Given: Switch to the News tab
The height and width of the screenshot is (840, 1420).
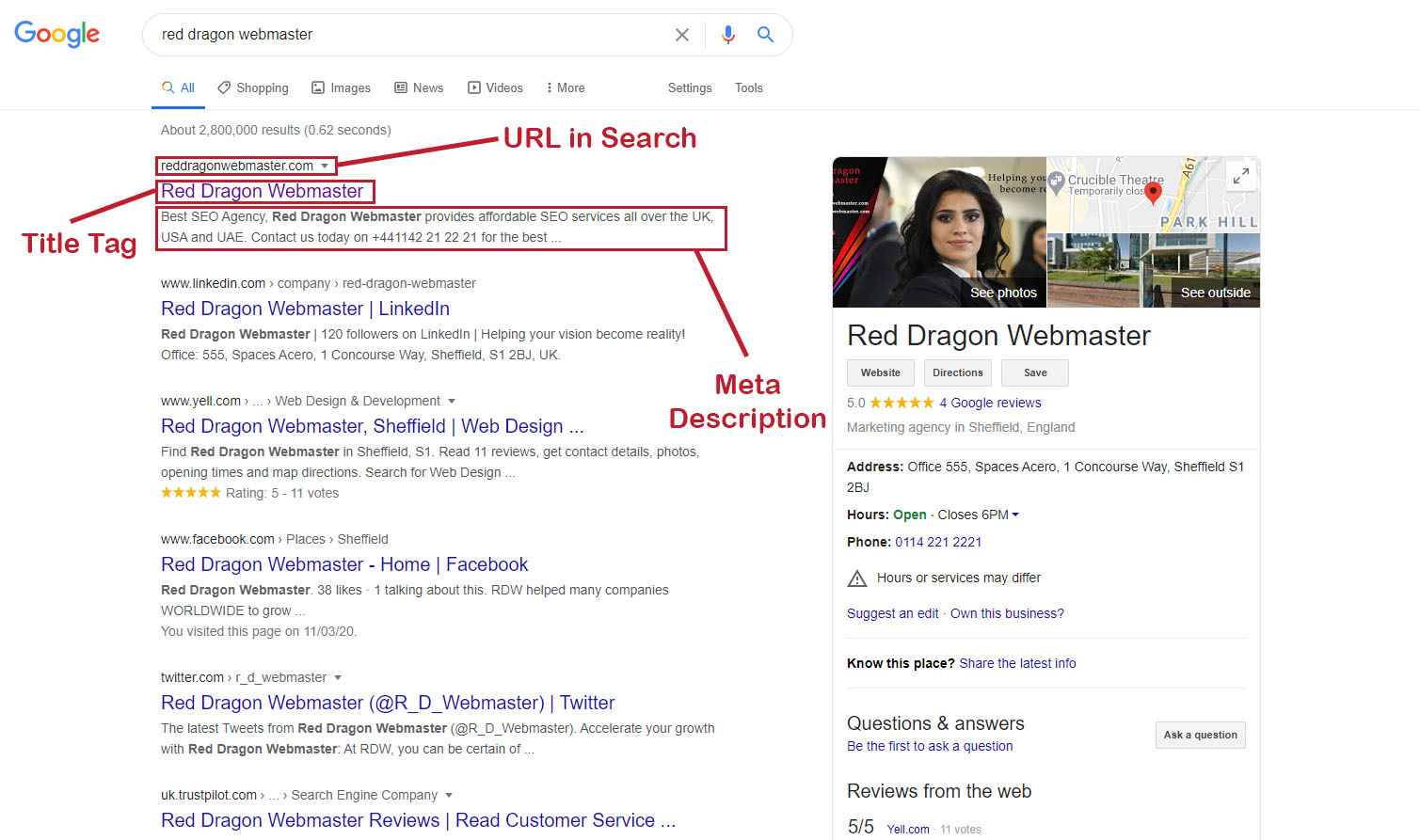Looking at the screenshot, I should (x=419, y=87).
